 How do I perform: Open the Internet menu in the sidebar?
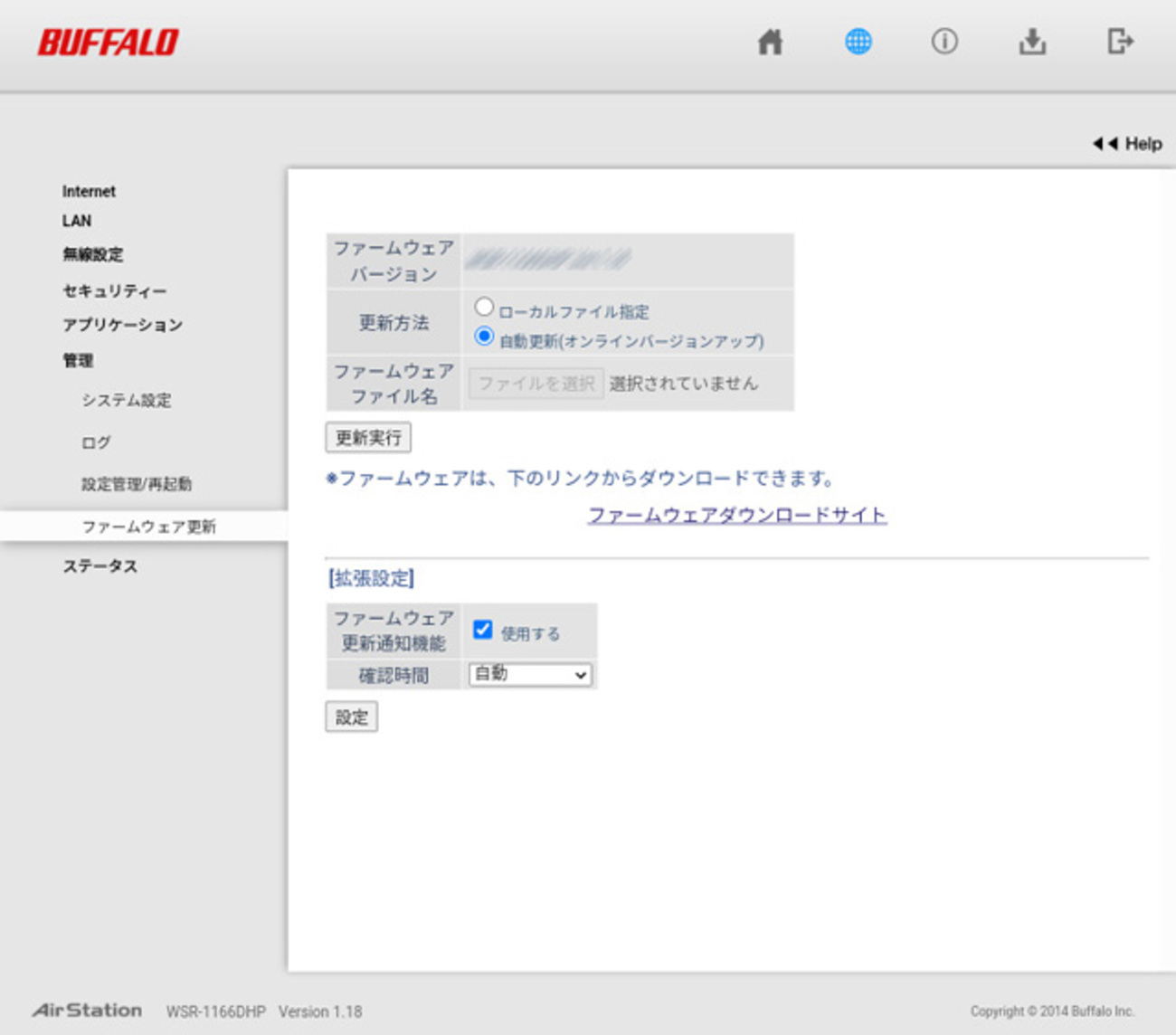point(88,191)
